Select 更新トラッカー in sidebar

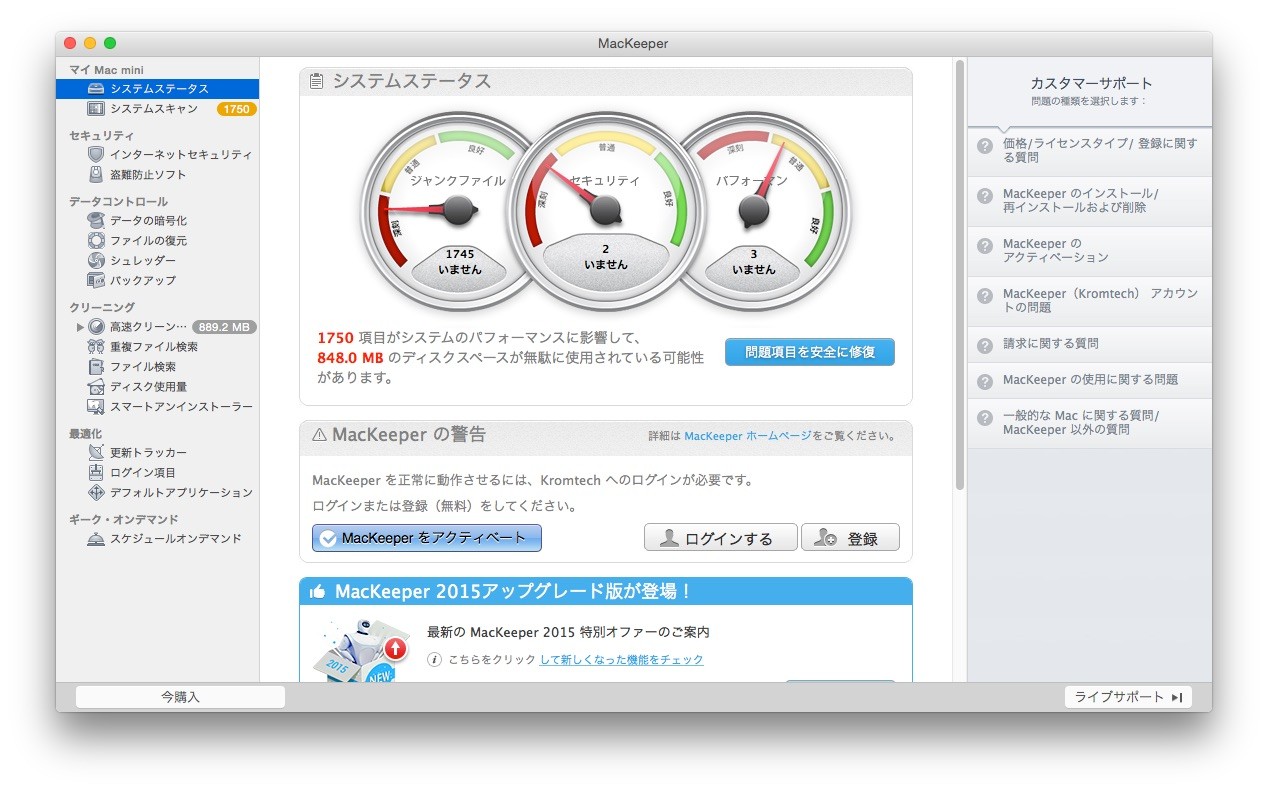pos(157,453)
